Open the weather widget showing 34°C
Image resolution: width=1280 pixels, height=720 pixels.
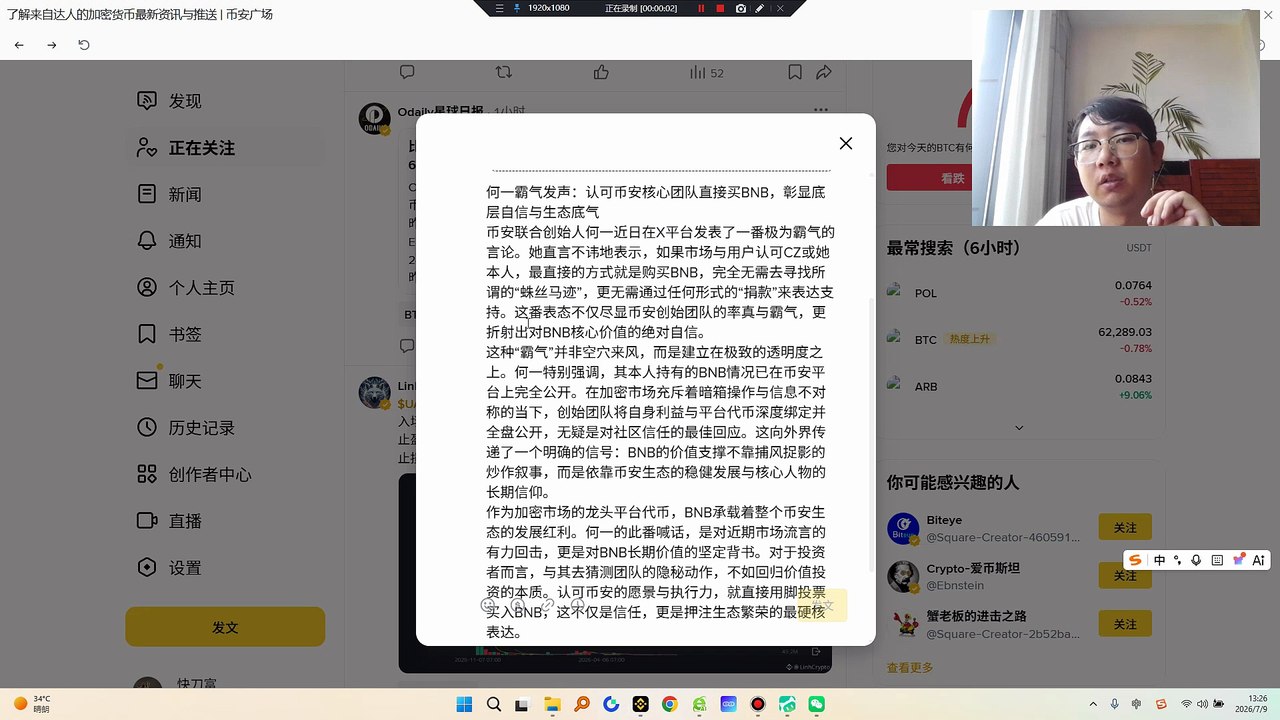[x=32, y=704]
